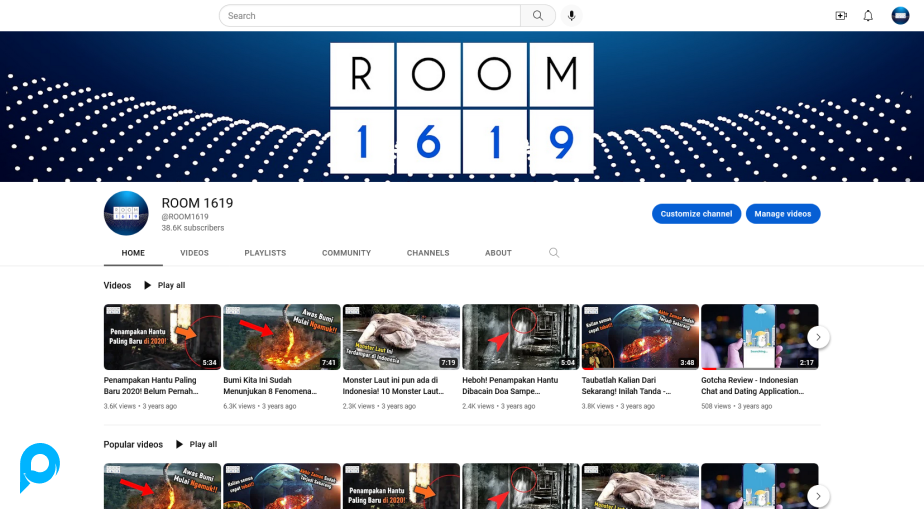Open the create video icon
The image size is (924, 509).
[x=840, y=16]
